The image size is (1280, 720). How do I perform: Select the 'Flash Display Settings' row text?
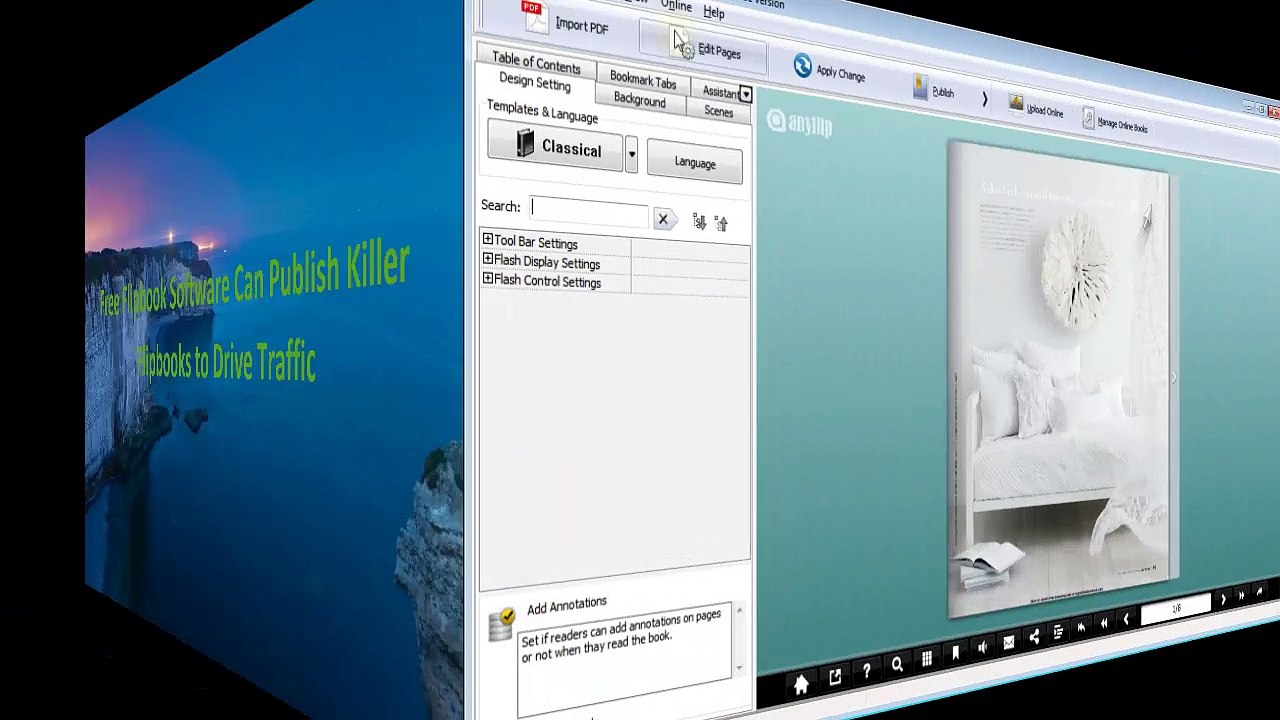coord(546,262)
